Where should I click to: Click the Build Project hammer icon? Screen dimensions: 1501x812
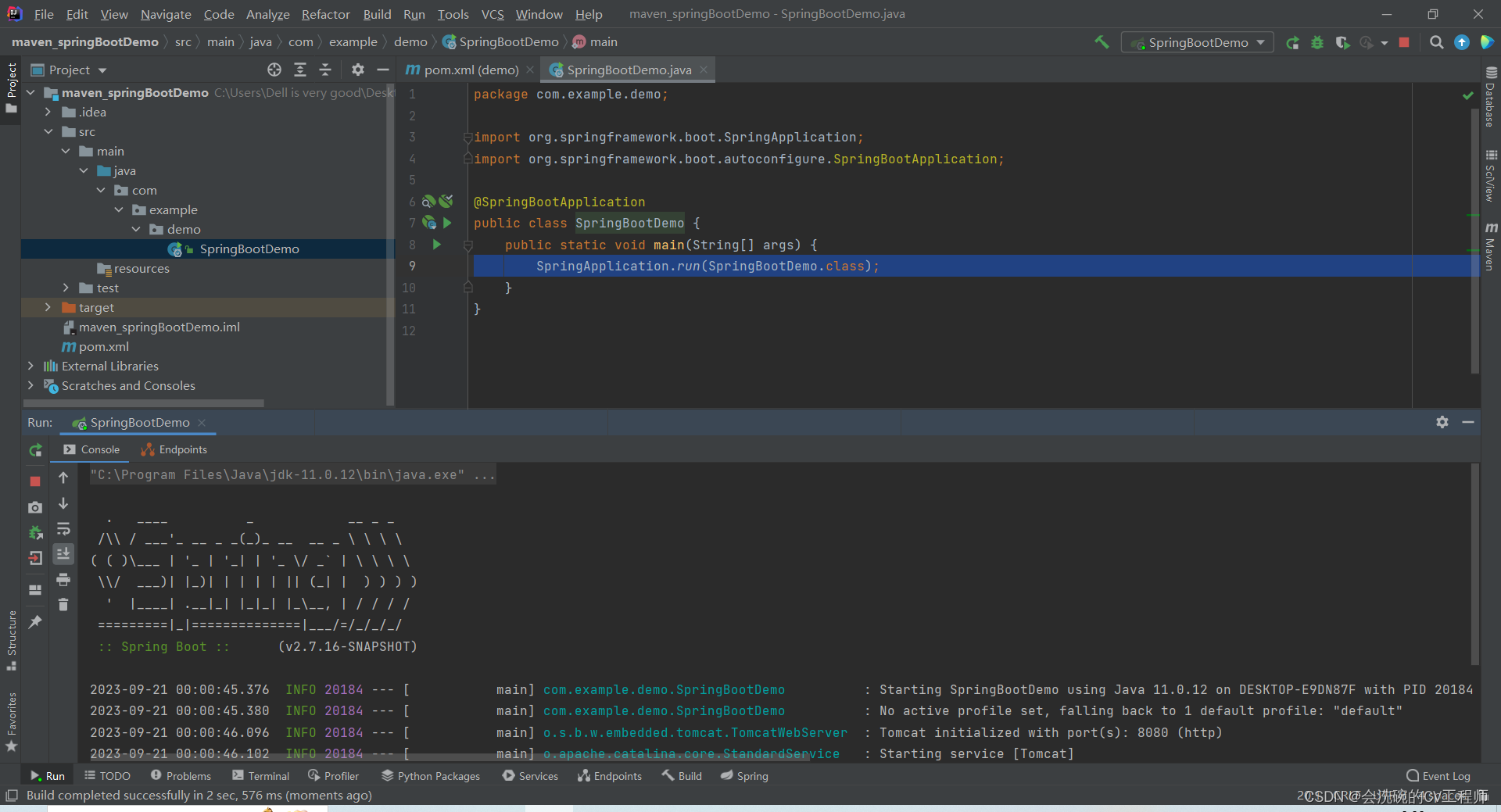[x=1102, y=42]
